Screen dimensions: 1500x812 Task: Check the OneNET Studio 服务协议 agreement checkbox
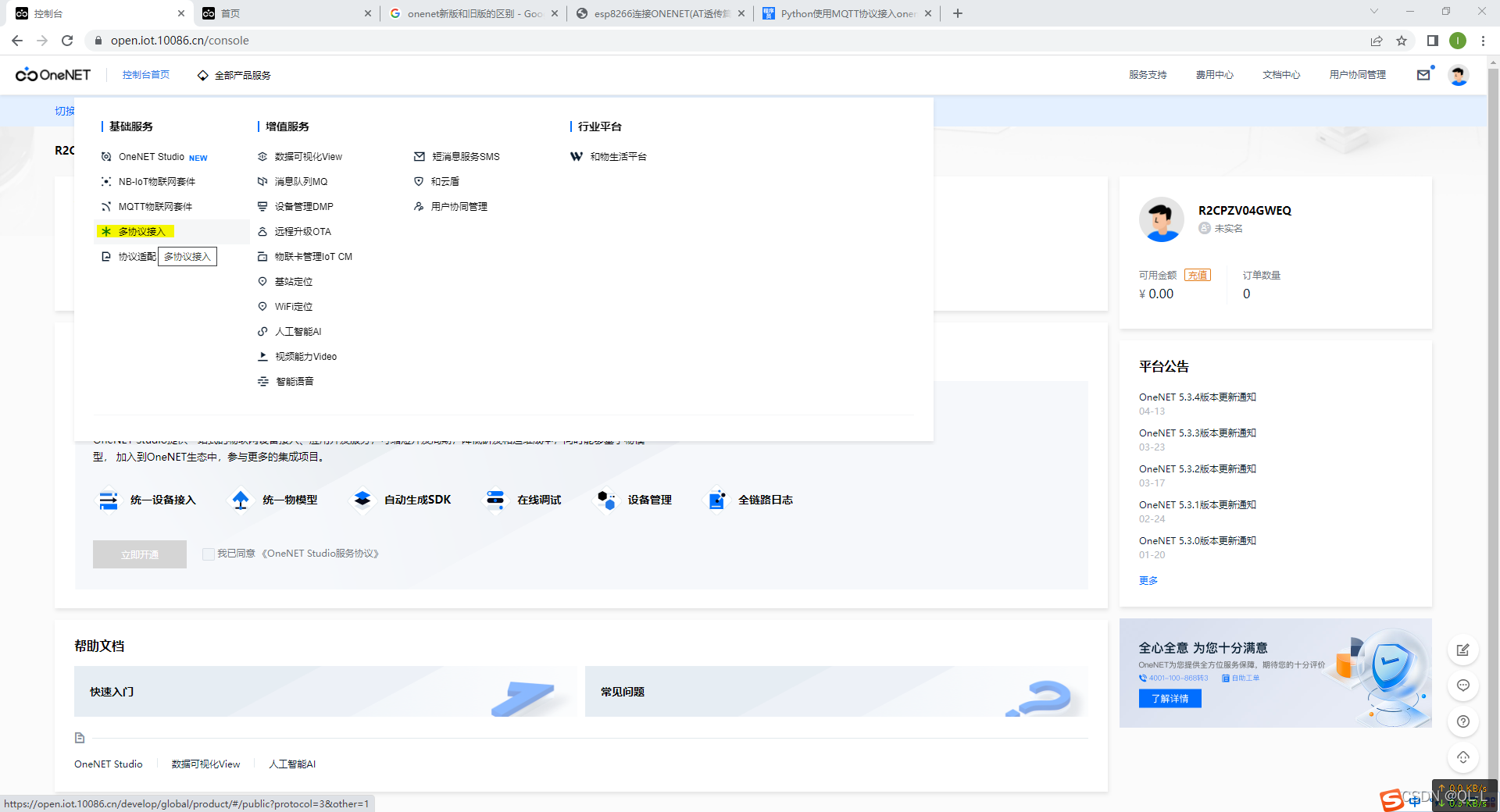tap(208, 554)
